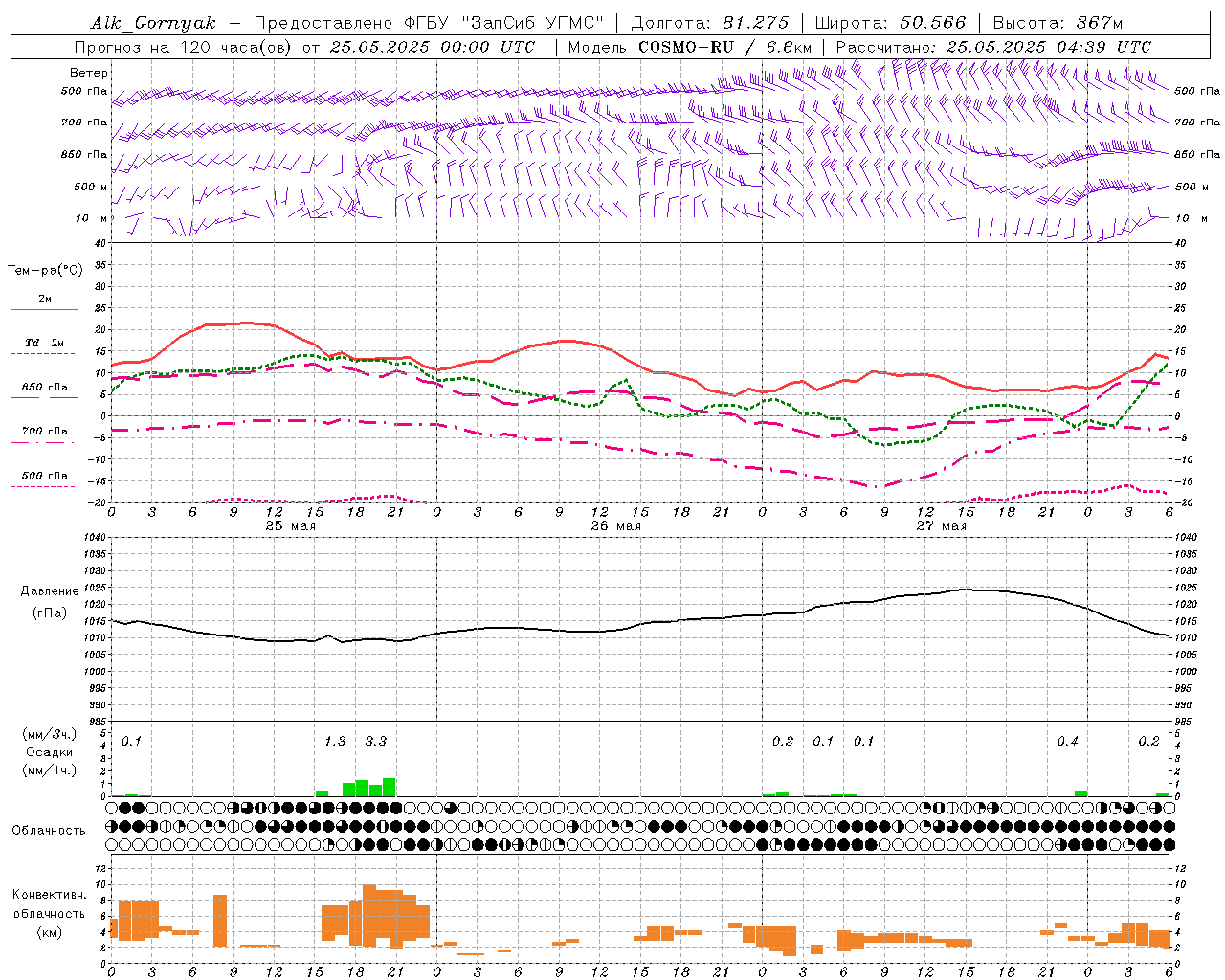
Task: Click the 850 гПа temperature legend entry
Action: (x=45, y=388)
